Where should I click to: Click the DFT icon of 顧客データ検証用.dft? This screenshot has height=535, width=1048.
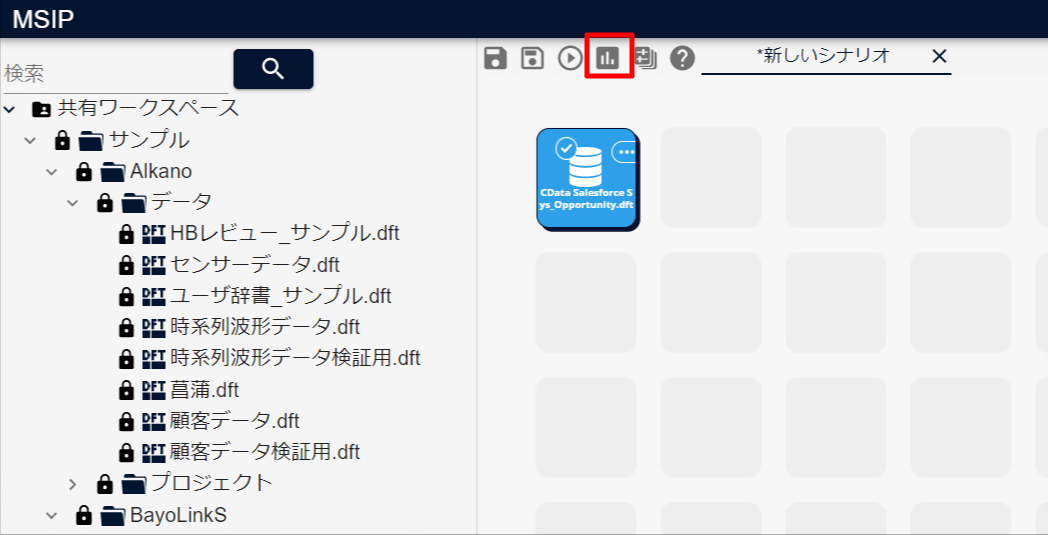tap(154, 452)
